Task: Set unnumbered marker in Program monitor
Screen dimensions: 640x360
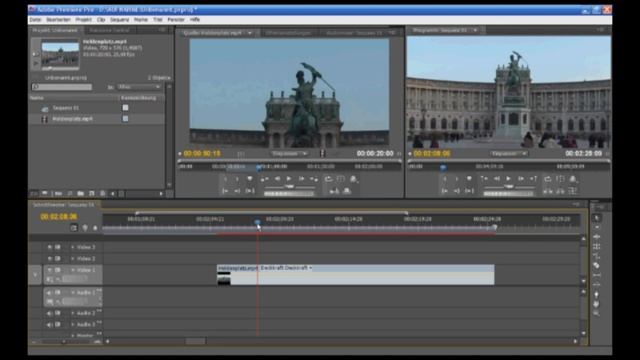Action: tap(469, 179)
